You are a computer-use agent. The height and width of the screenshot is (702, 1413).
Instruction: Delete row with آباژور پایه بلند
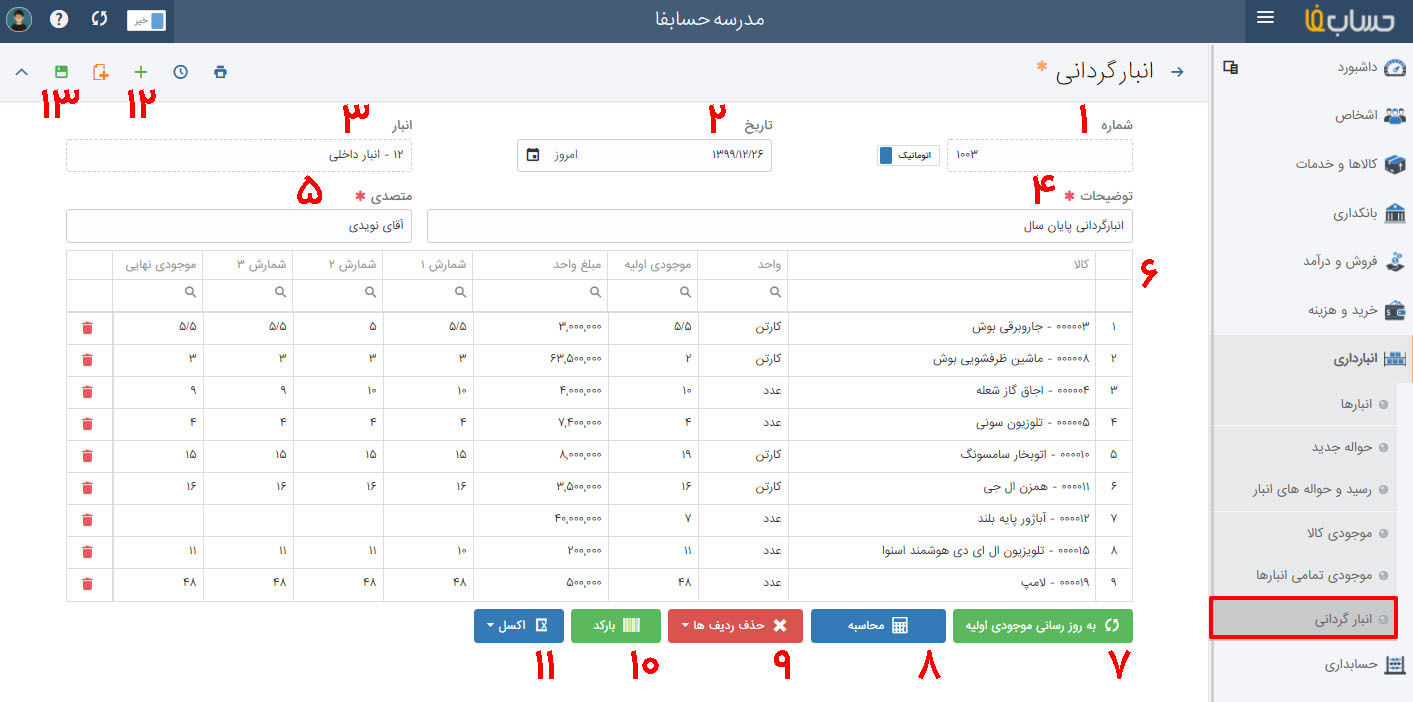click(87, 519)
